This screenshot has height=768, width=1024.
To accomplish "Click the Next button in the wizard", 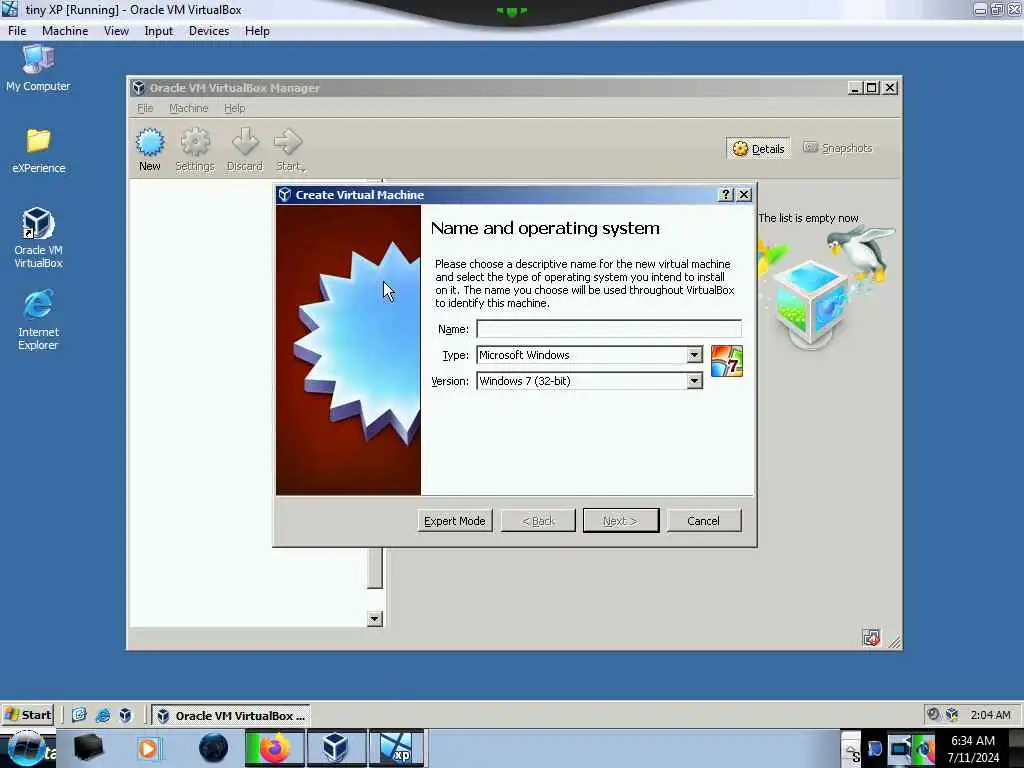I will (x=620, y=520).
